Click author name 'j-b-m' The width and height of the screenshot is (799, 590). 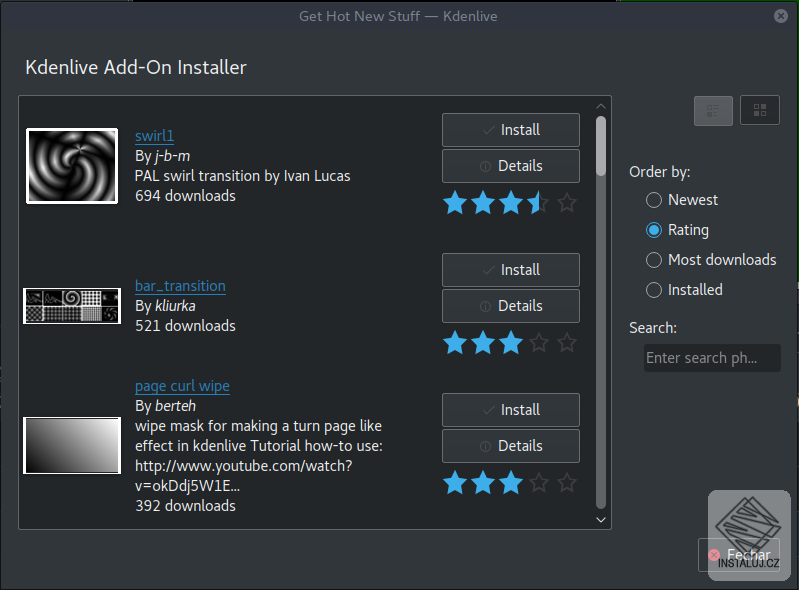point(173,156)
